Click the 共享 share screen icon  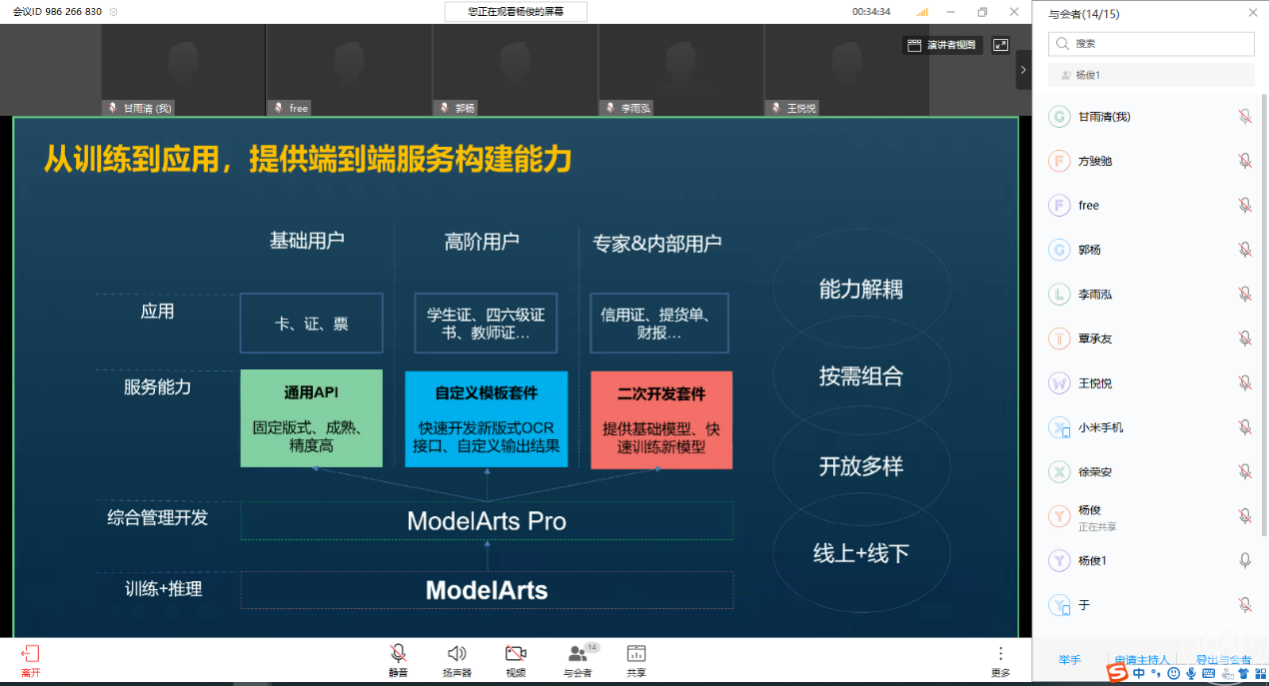[x=636, y=653]
